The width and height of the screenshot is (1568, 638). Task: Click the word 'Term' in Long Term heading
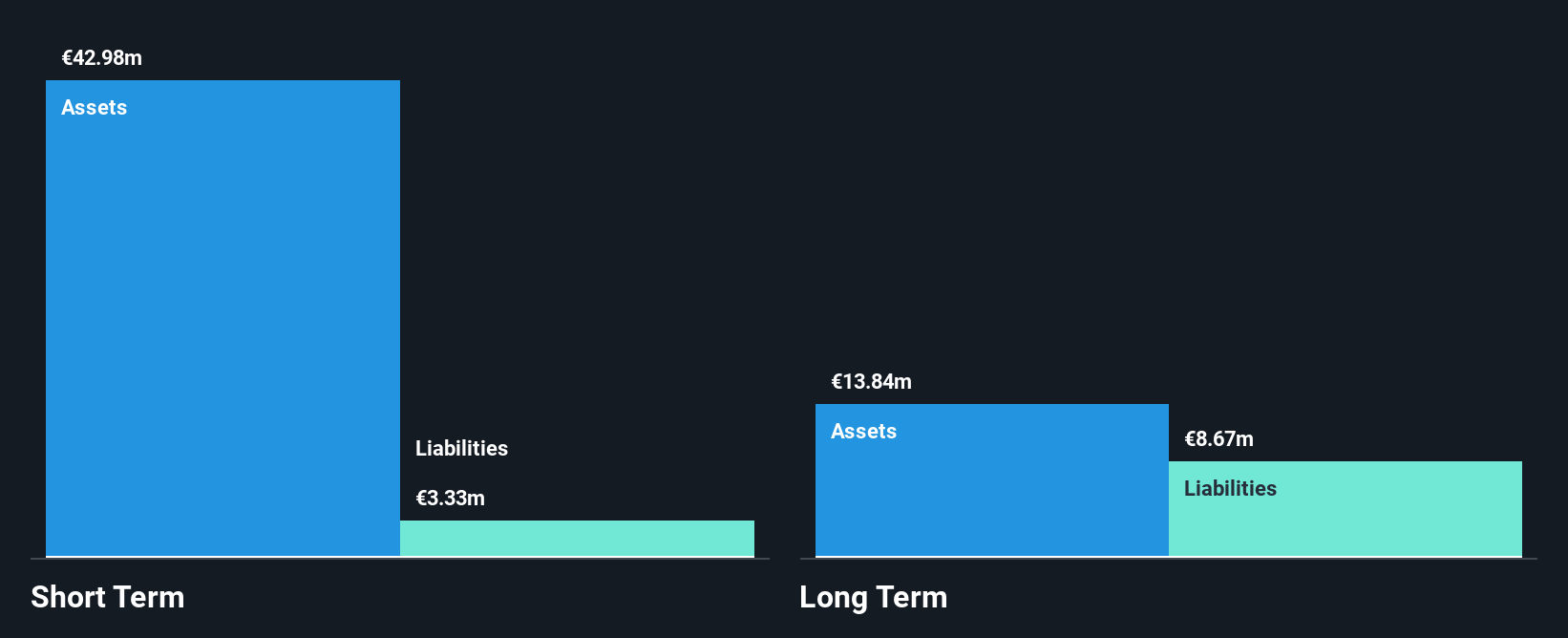[x=912, y=598]
